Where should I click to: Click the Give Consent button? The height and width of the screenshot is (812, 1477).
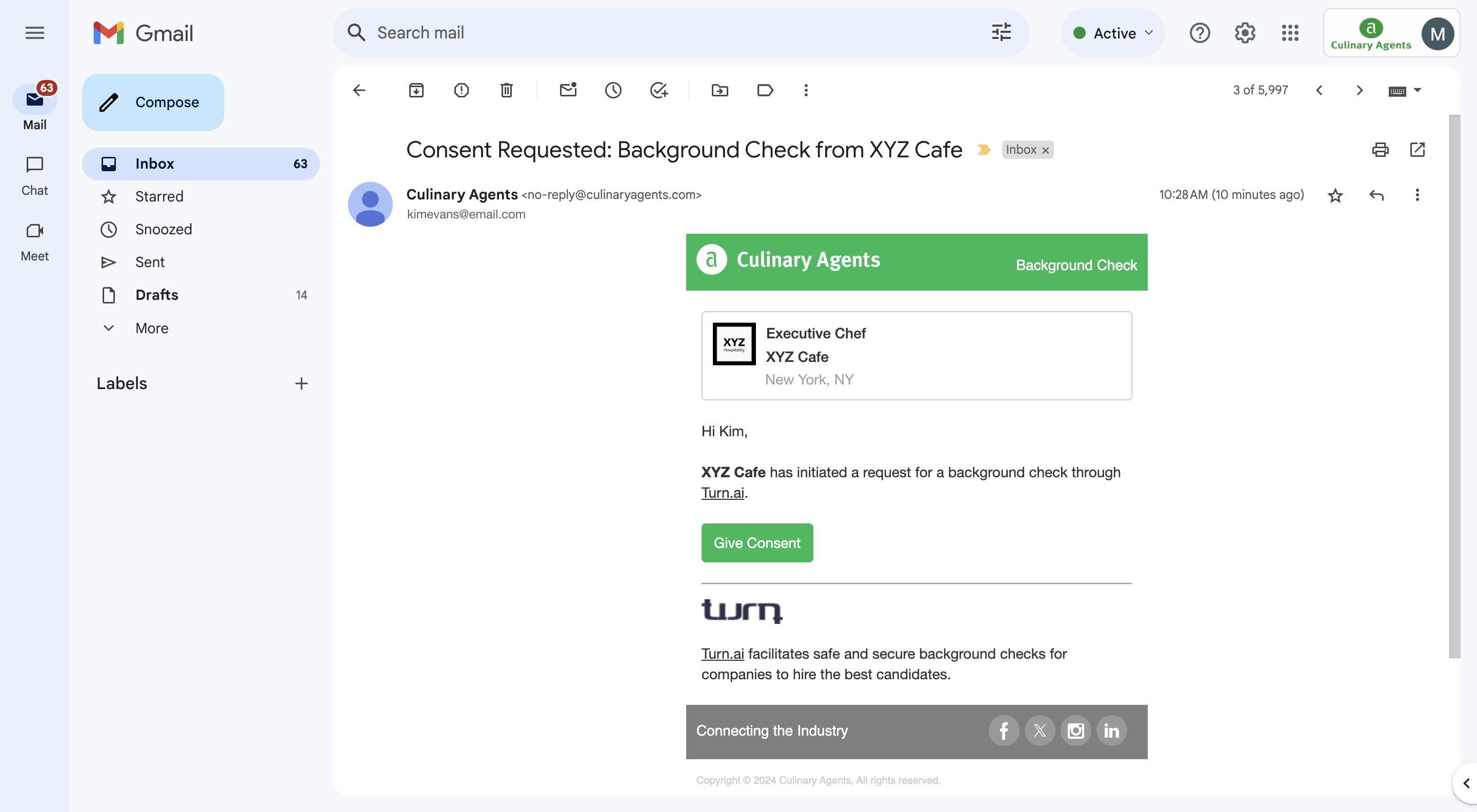[x=757, y=543]
